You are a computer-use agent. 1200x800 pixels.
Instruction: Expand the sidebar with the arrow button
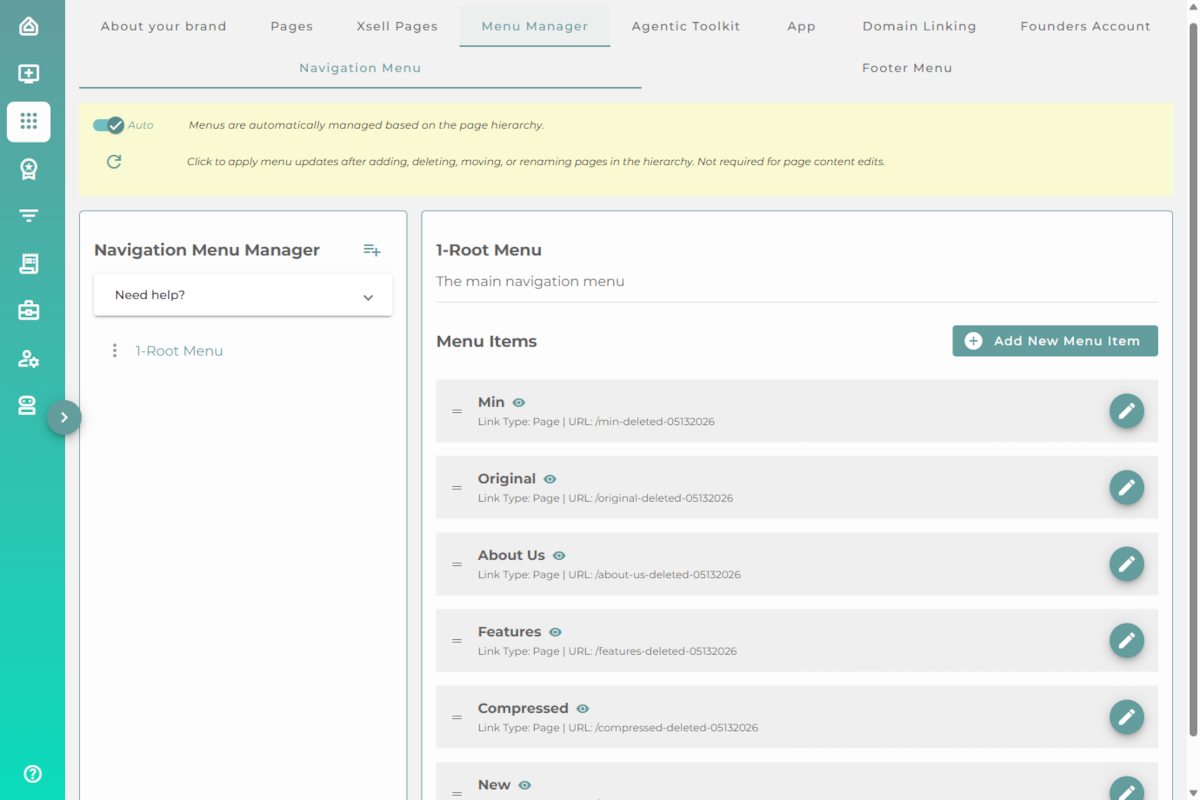(64, 417)
